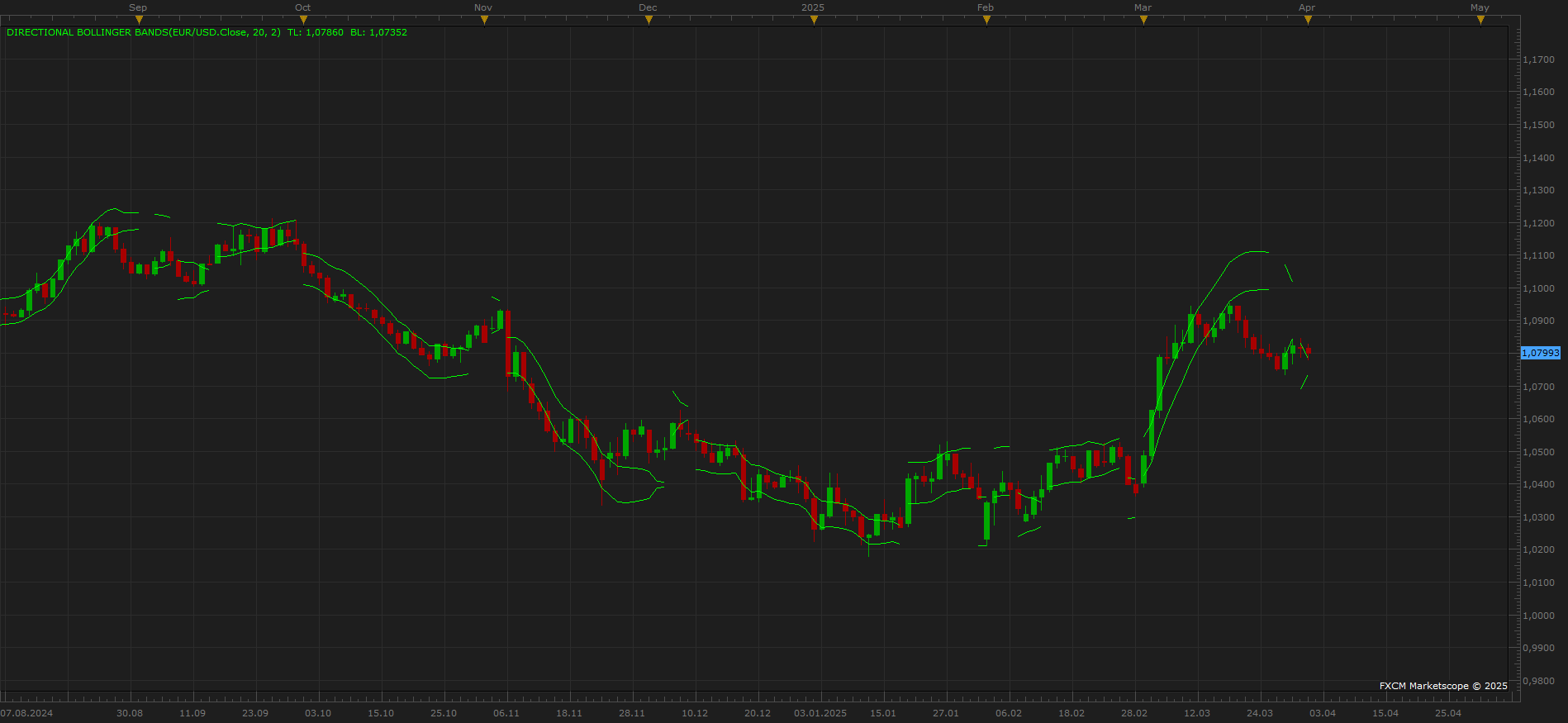Click the 28.02 date axis label

tap(1134, 713)
